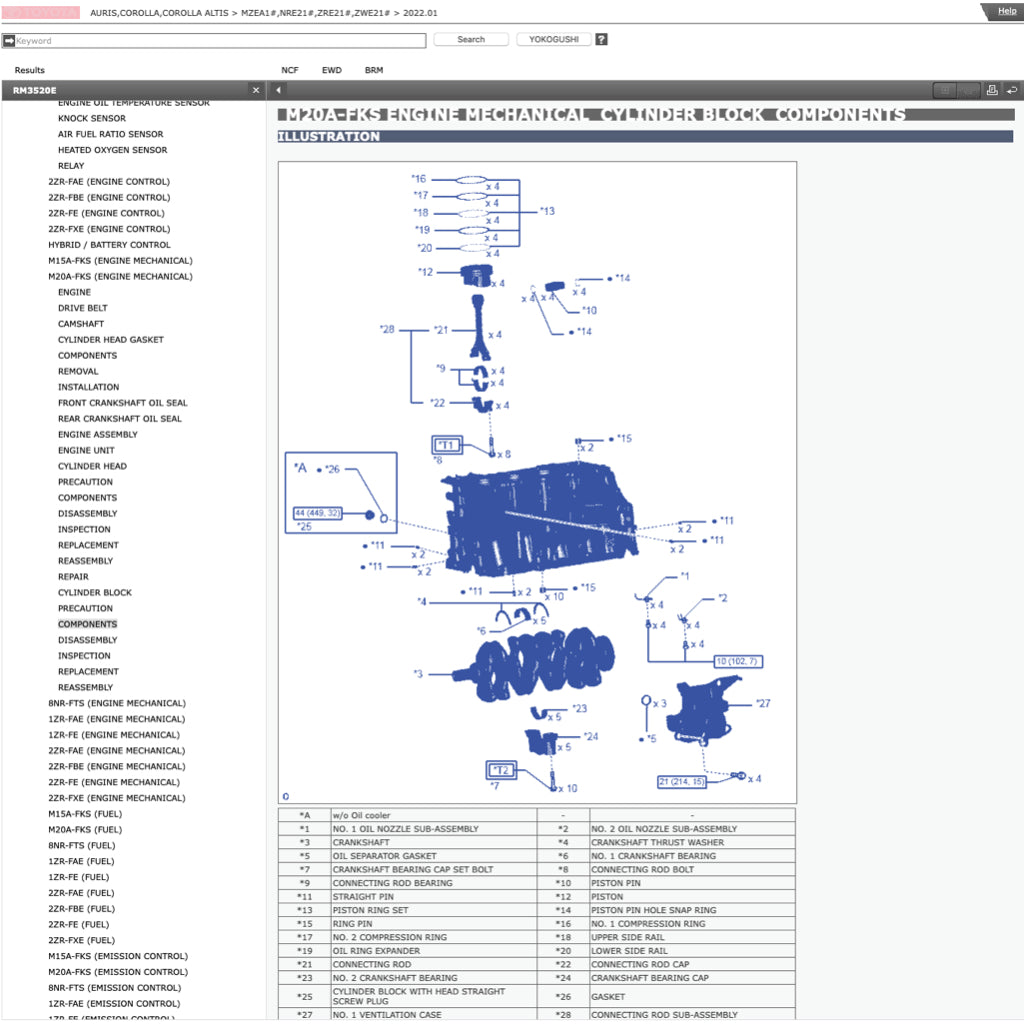The height and width of the screenshot is (1024, 1024).
Task: Select the CRANKSHAFT row in the parts table
Action: tap(360, 842)
